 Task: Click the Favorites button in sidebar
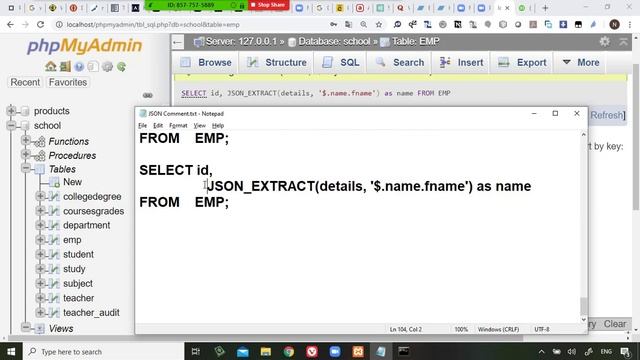pyautogui.click(x=68, y=82)
